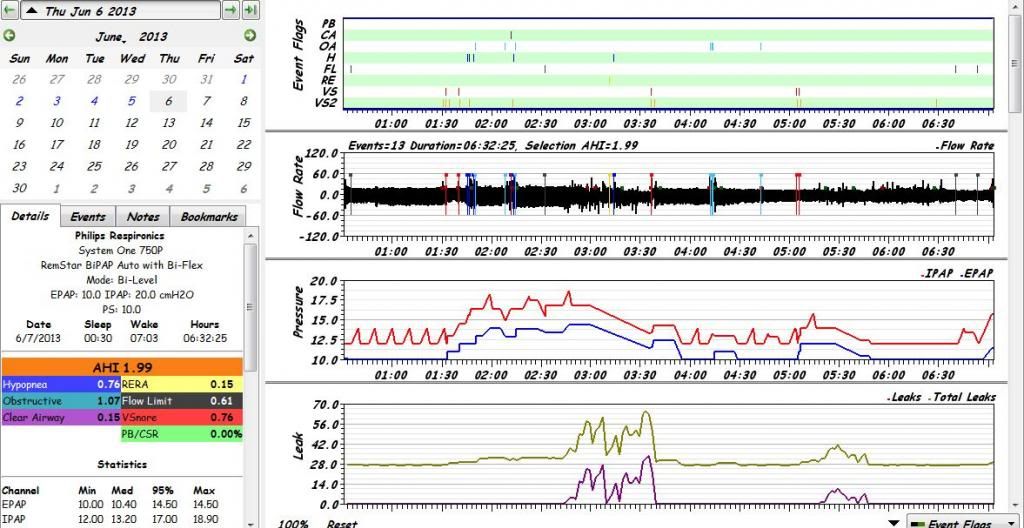Click the blue Hypopnea summary row
The height and width of the screenshot is (528, 1024).
pos(60,384)
